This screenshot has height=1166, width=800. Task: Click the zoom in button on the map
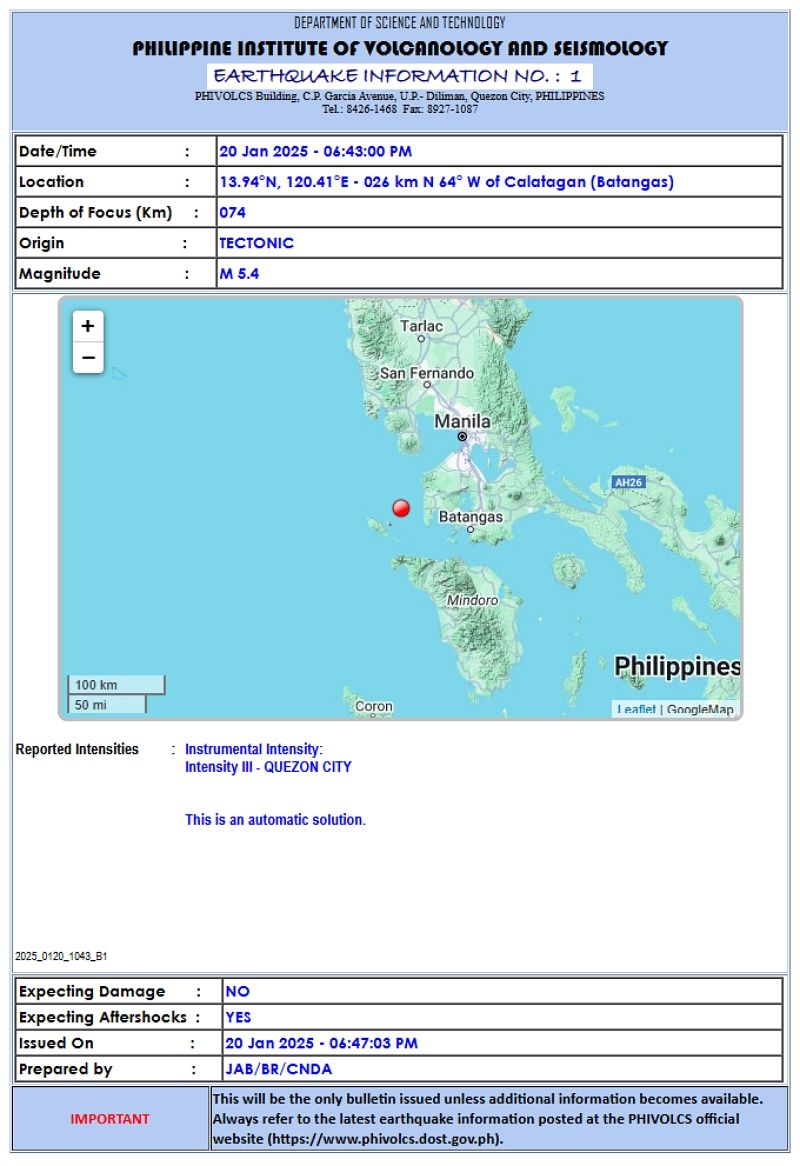(x=88, y=327)
